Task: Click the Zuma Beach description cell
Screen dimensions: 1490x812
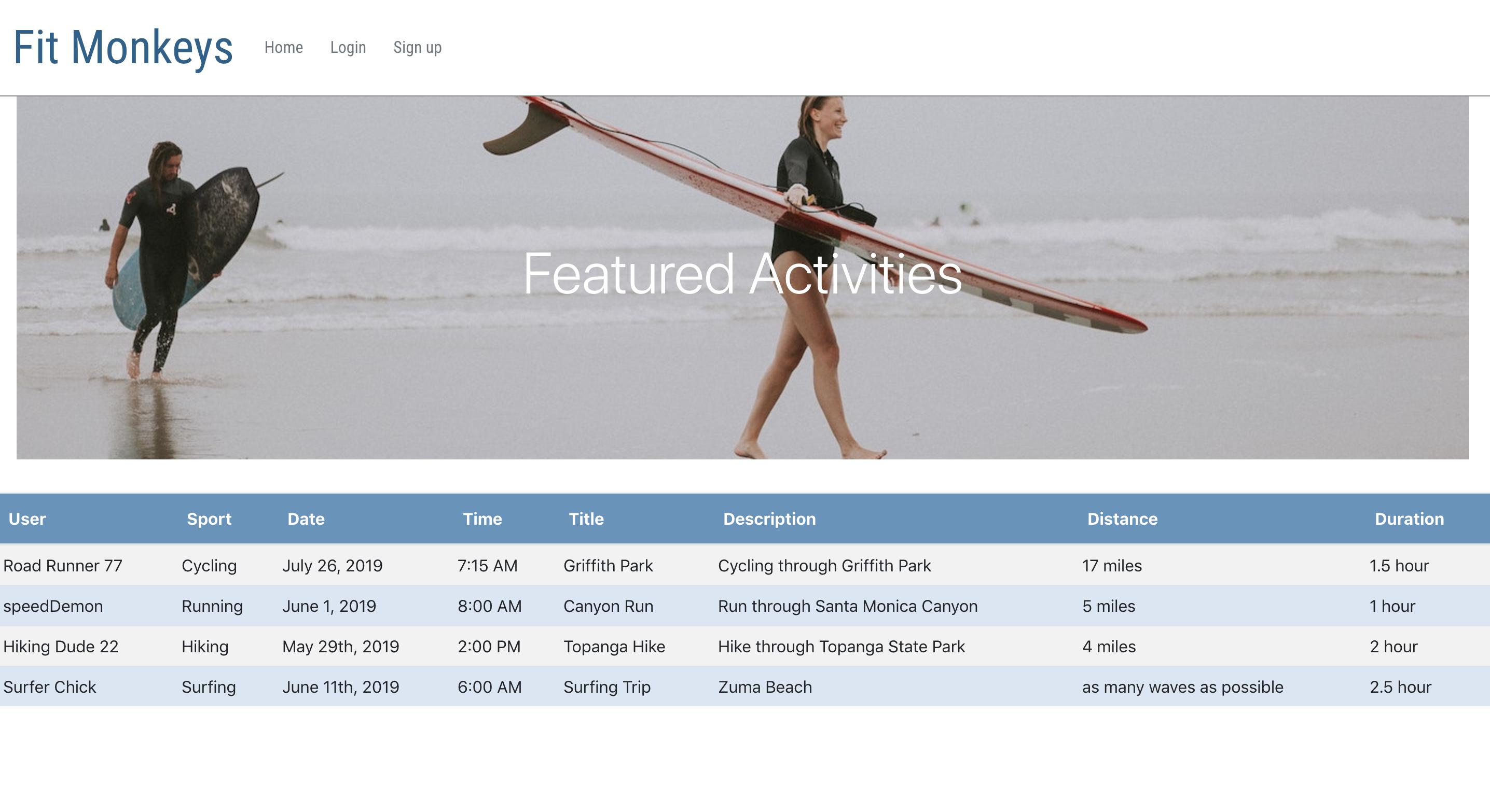Action: tap(765, 687)
